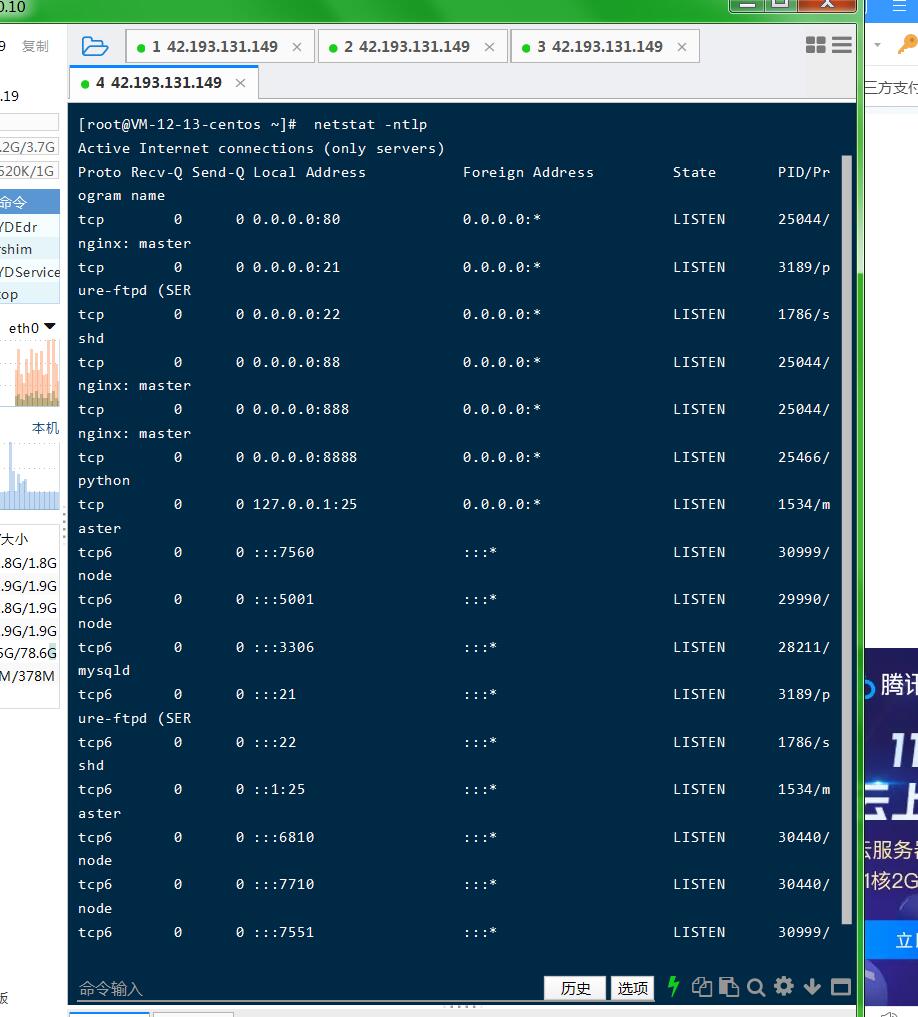Screen dimensions: 918x1017
Task: Switch to tab 2 42.193.131.149
Action: pyautogui.click(x=405, y=47)
